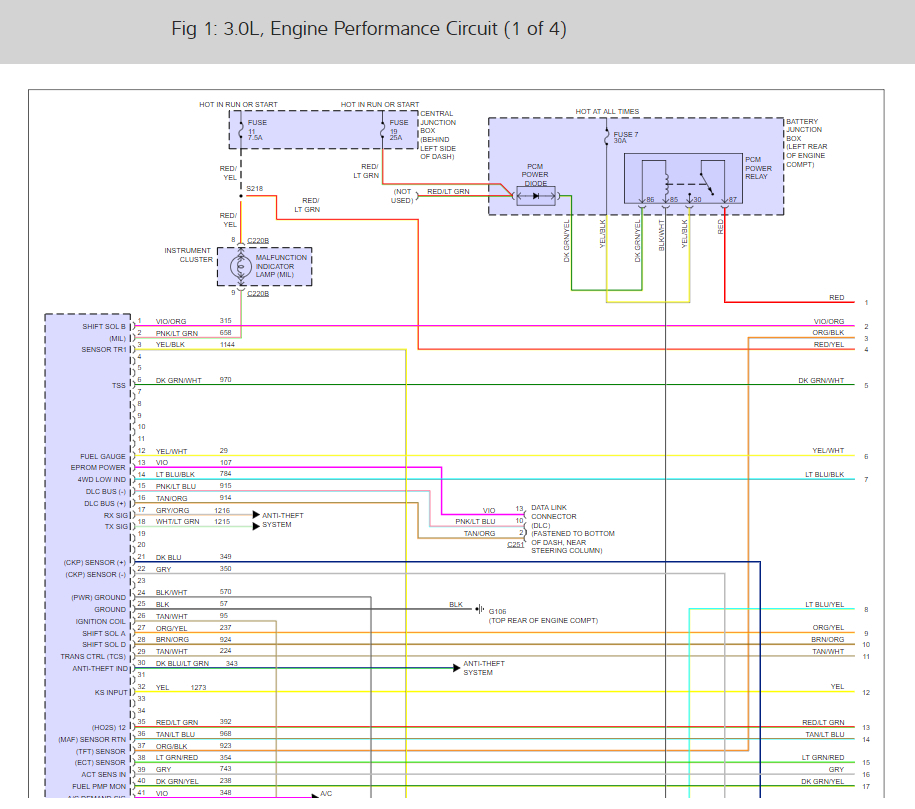Click the '(PWR) GROUND' pin label
This screenshot has height=809, width=915.
pyautogui.click(x=99, y=598)
